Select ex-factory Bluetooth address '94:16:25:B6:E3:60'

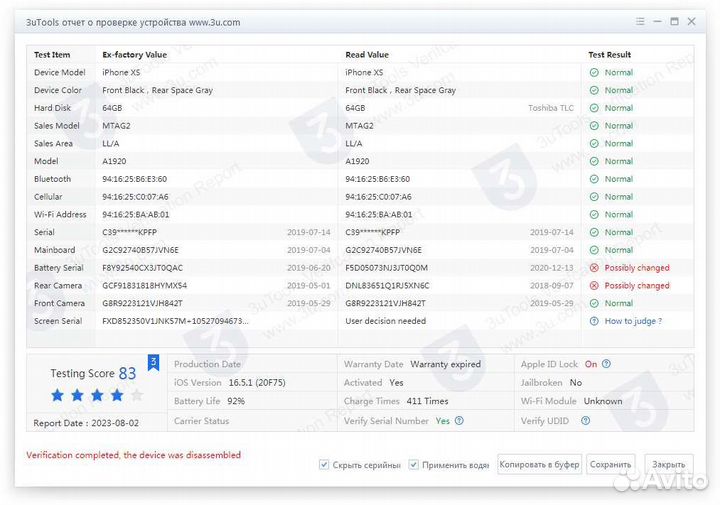coord(135,179)
